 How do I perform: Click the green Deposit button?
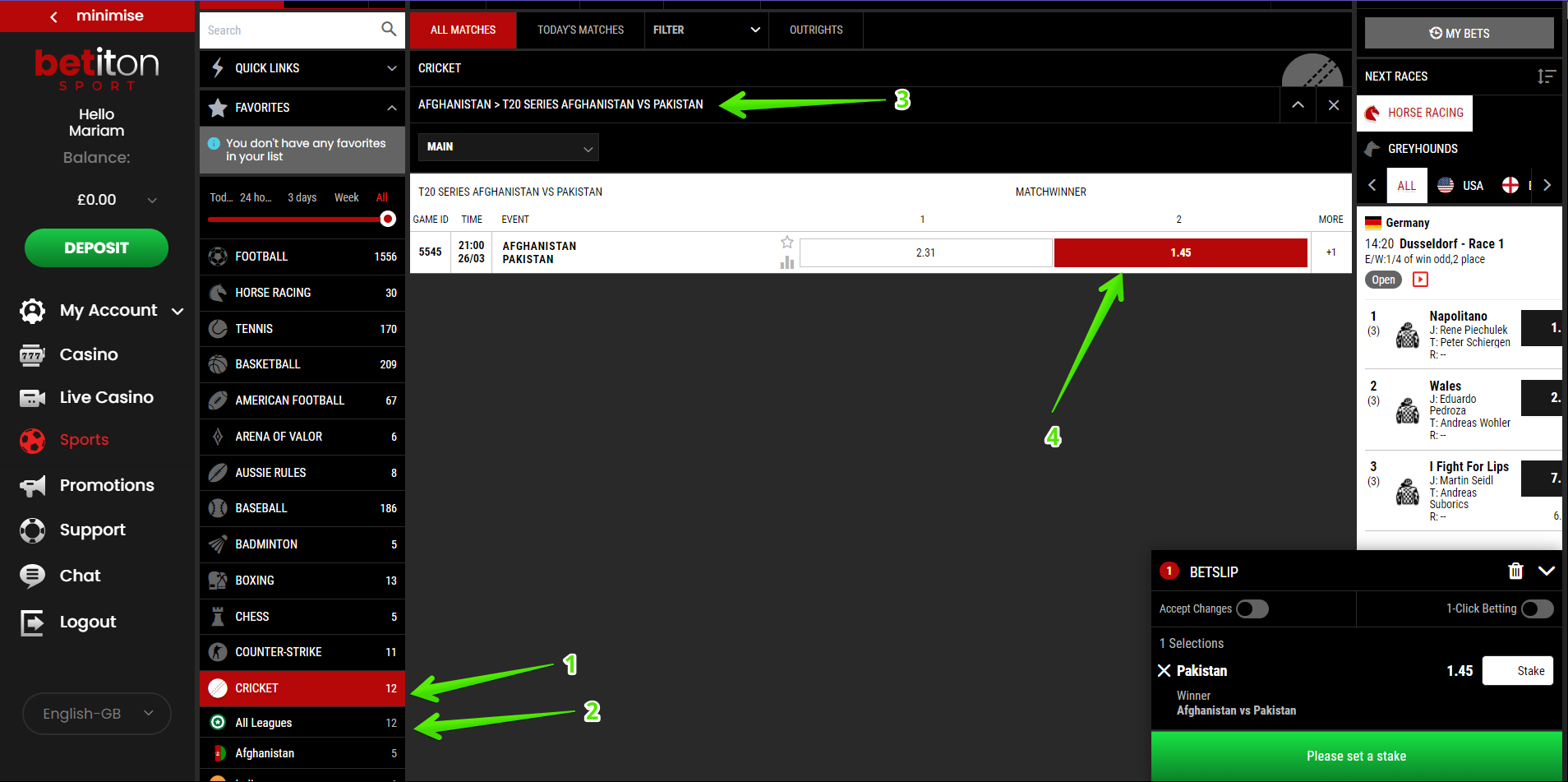96,248
